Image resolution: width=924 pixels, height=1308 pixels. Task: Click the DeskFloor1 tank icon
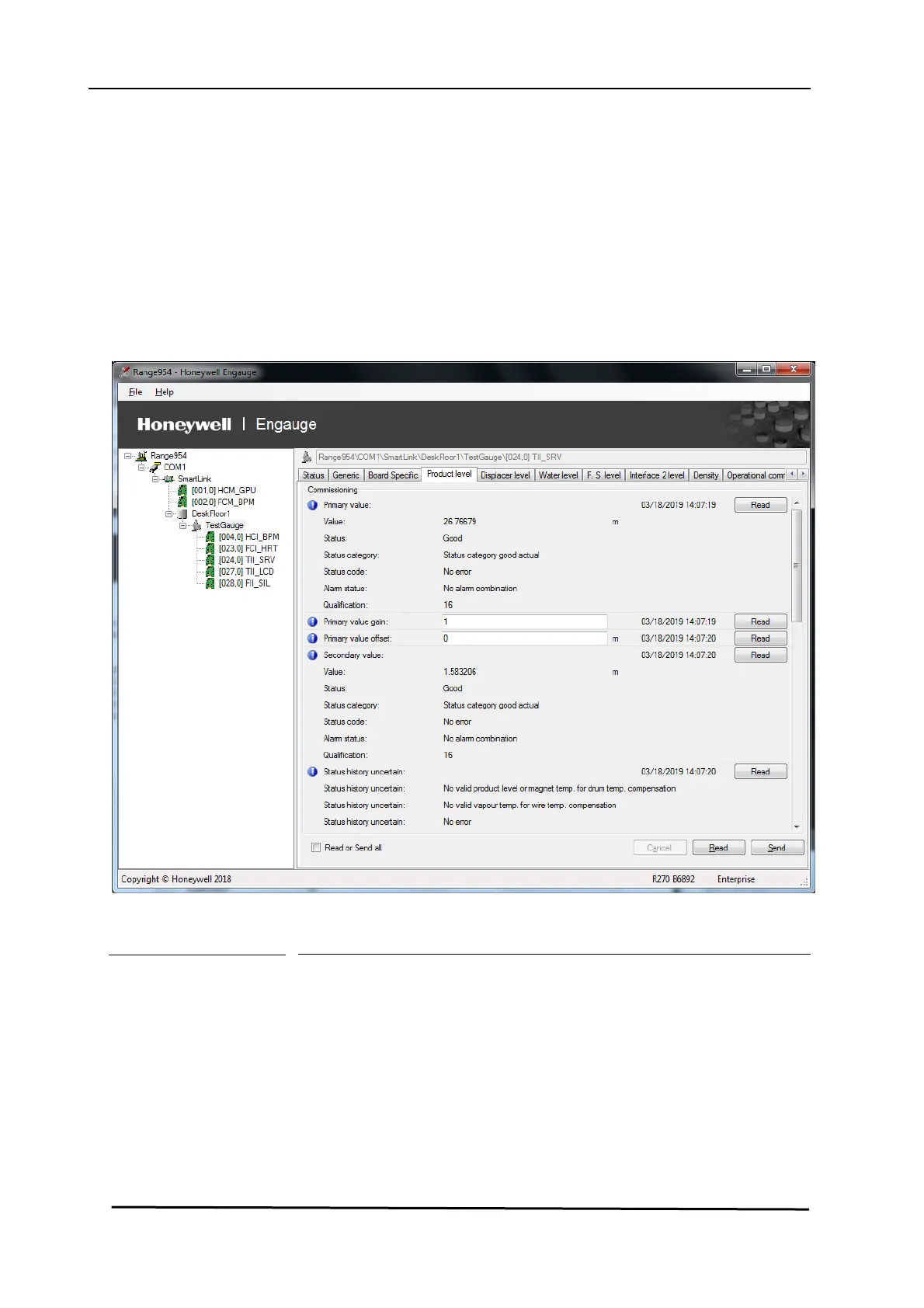click(182, 514)
